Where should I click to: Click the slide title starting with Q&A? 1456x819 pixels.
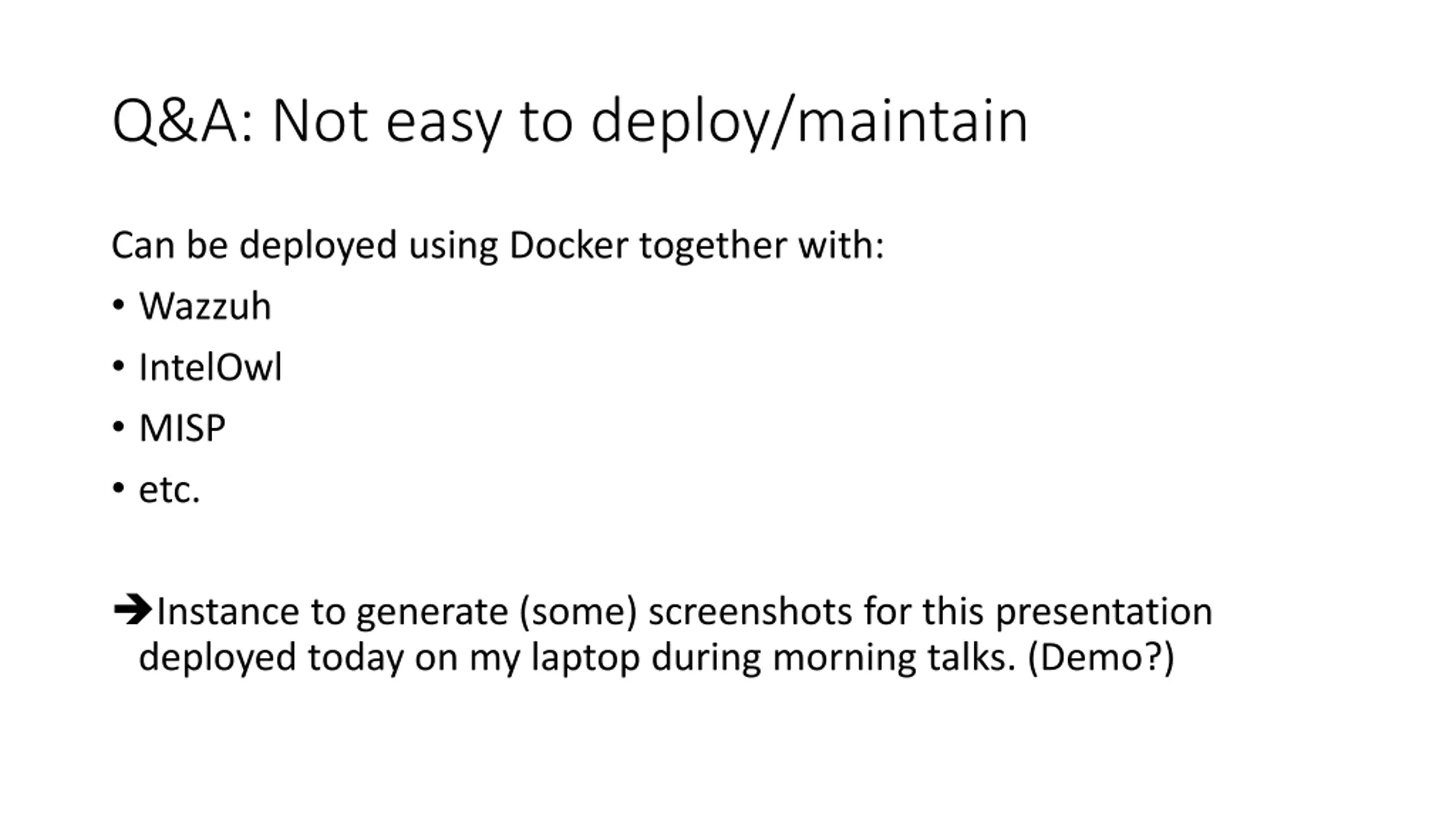click(570, 122)
